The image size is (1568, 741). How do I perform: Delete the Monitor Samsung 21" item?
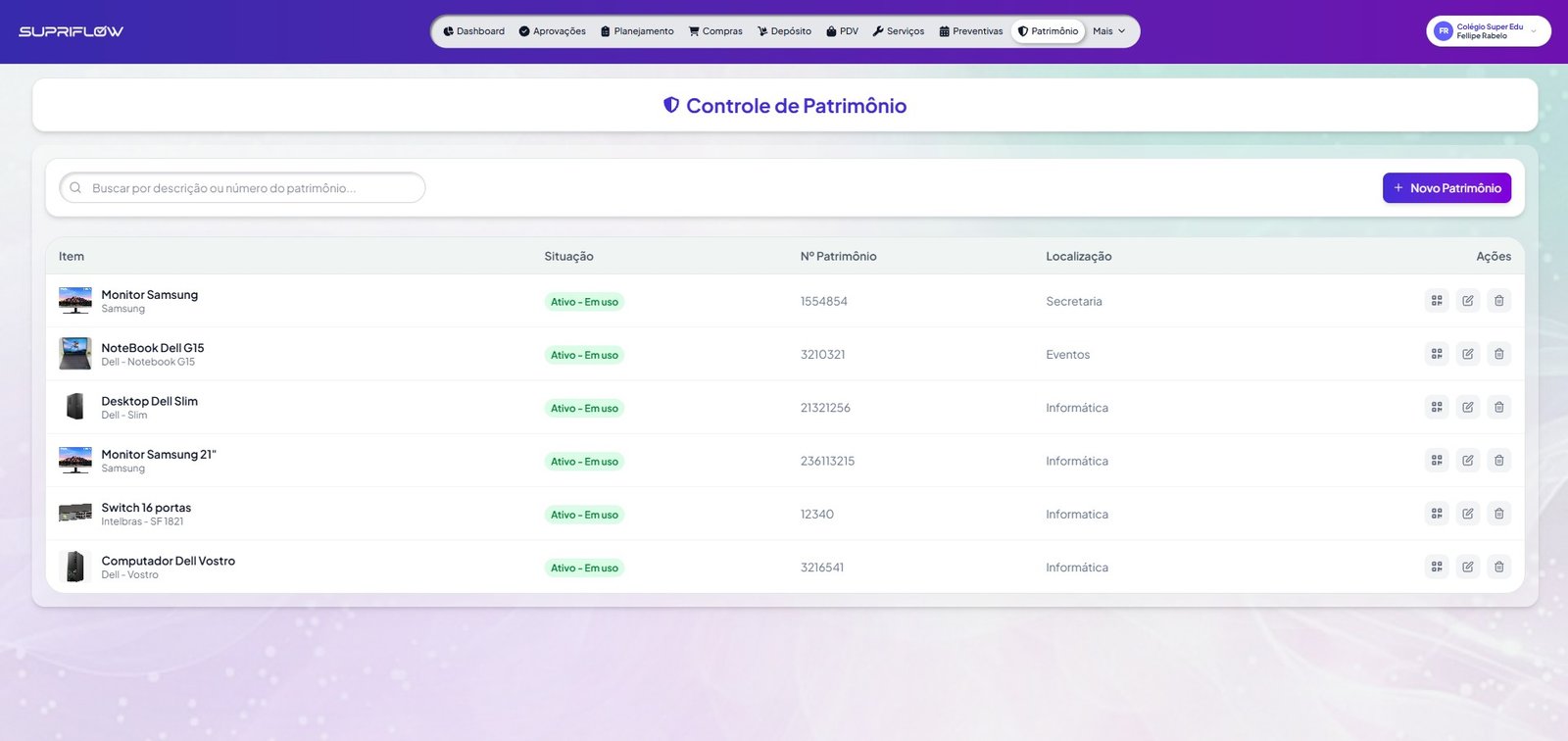pos(1498,460)
